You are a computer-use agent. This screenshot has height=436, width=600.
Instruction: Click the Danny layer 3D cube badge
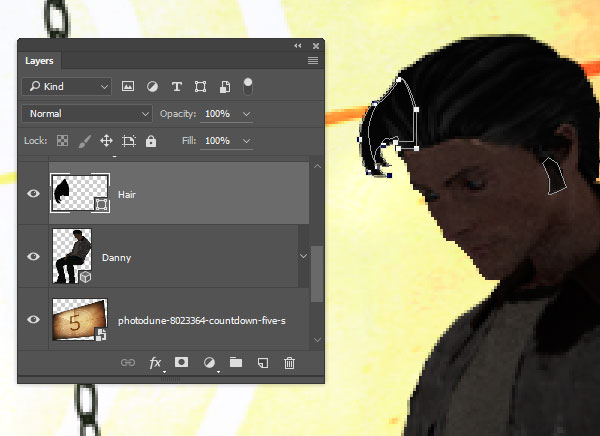pyautogui.click(x=85, y=277)
